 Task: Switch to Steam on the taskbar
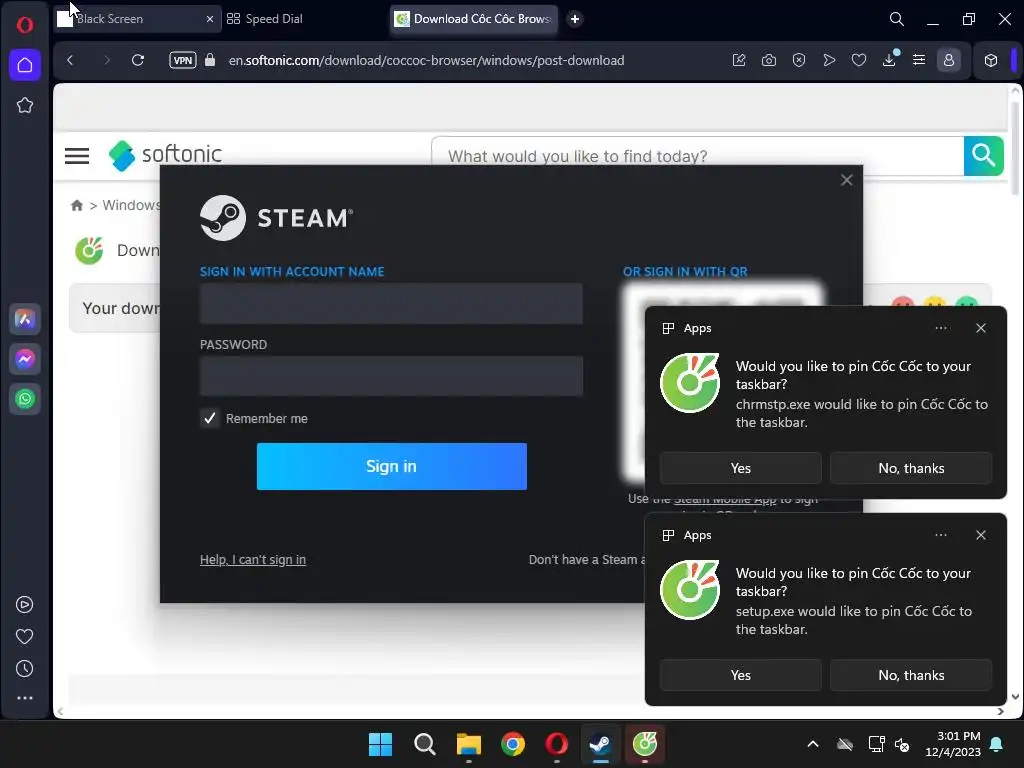click(x=600, y=744)
